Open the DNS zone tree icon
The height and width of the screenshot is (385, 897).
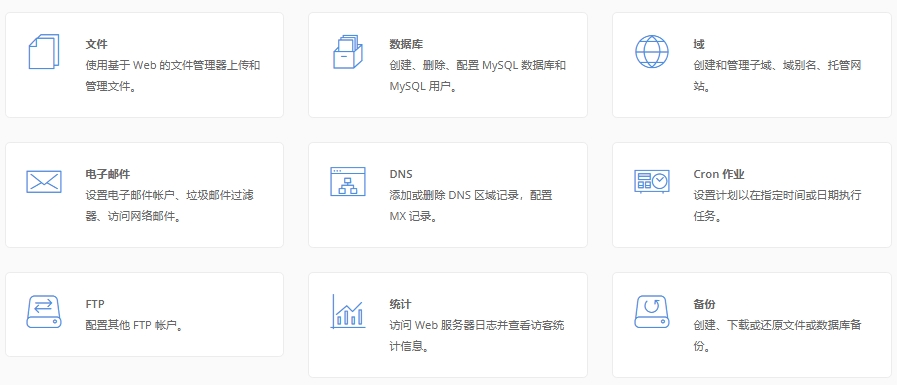(x=348, y=182)
